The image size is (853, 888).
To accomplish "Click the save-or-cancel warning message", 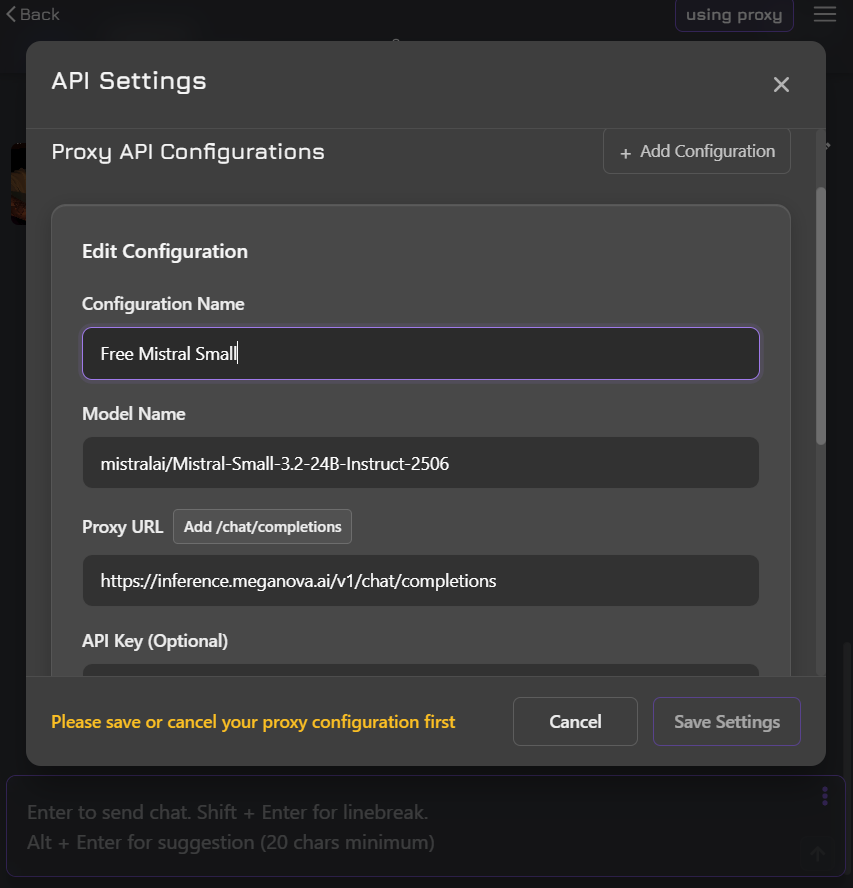I will point(253,722).
